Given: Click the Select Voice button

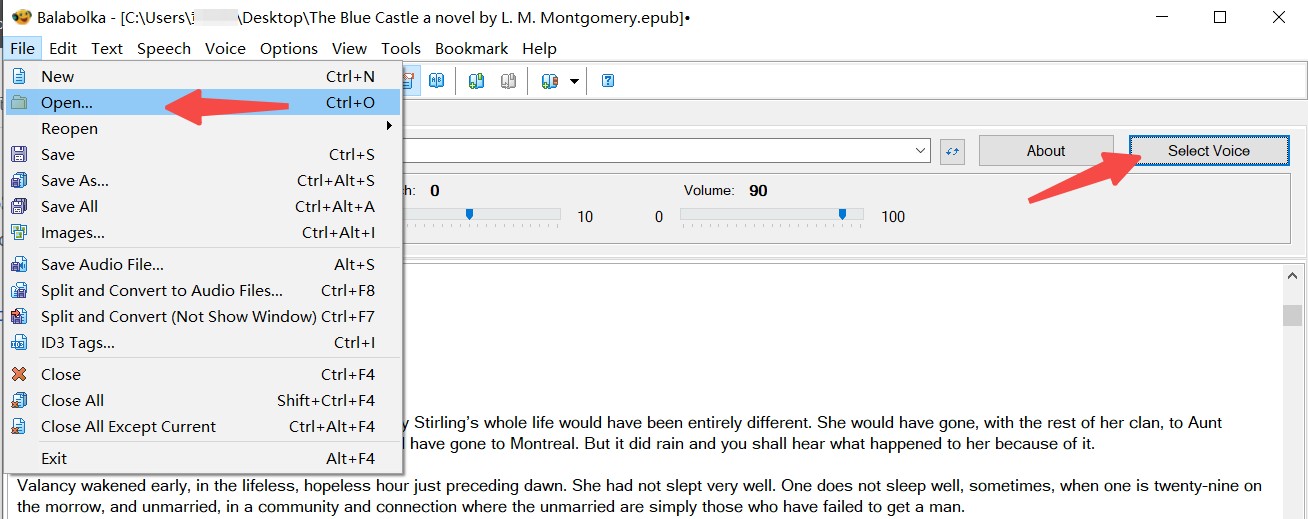Looking at the screenshot, I should click(1209, 151).
